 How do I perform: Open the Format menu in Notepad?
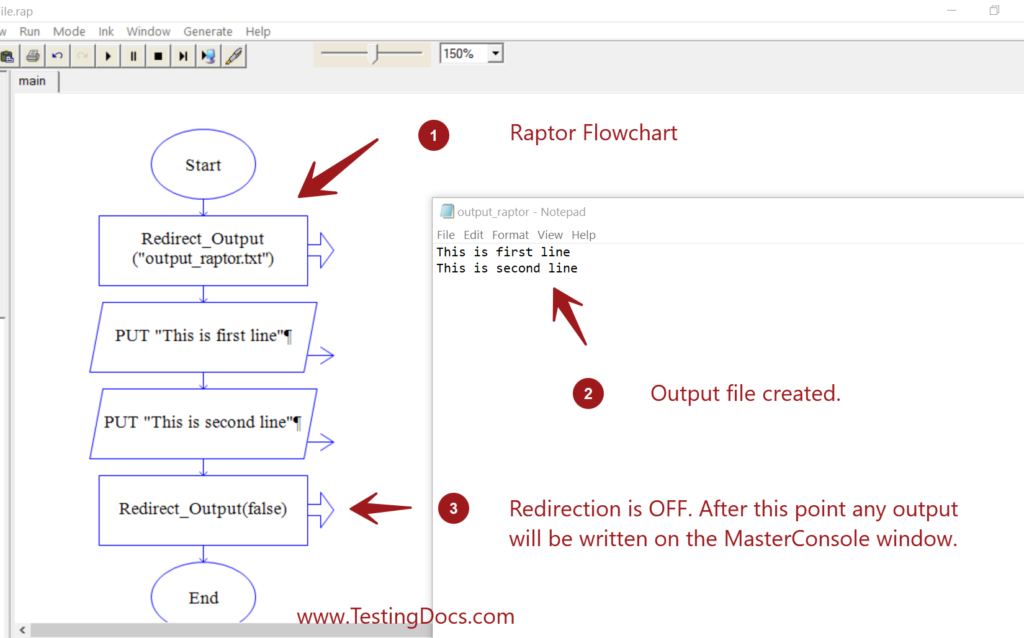tap(510, 235)
